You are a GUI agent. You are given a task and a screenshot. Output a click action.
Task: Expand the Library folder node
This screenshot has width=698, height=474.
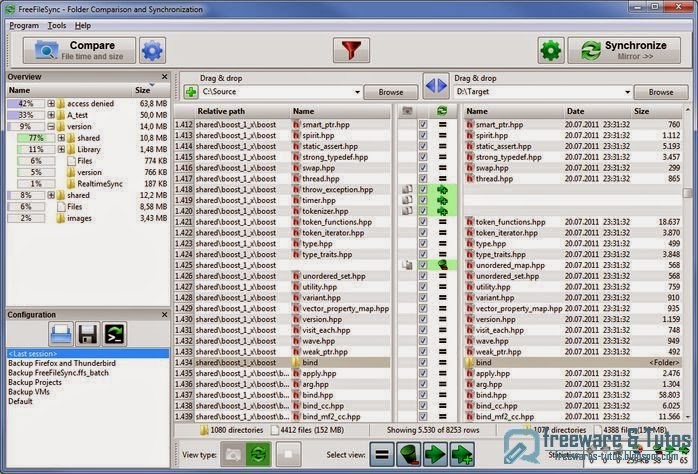click(x=61, y=150)
